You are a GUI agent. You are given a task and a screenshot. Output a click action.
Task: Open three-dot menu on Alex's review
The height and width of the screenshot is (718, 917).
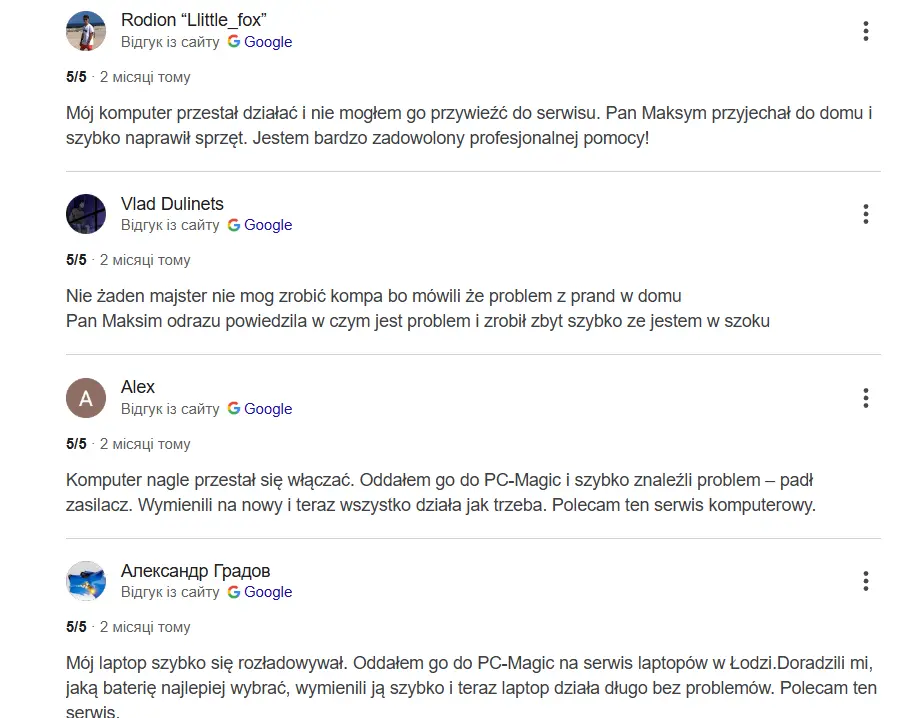pyautogui.click(x=865, y=398)
